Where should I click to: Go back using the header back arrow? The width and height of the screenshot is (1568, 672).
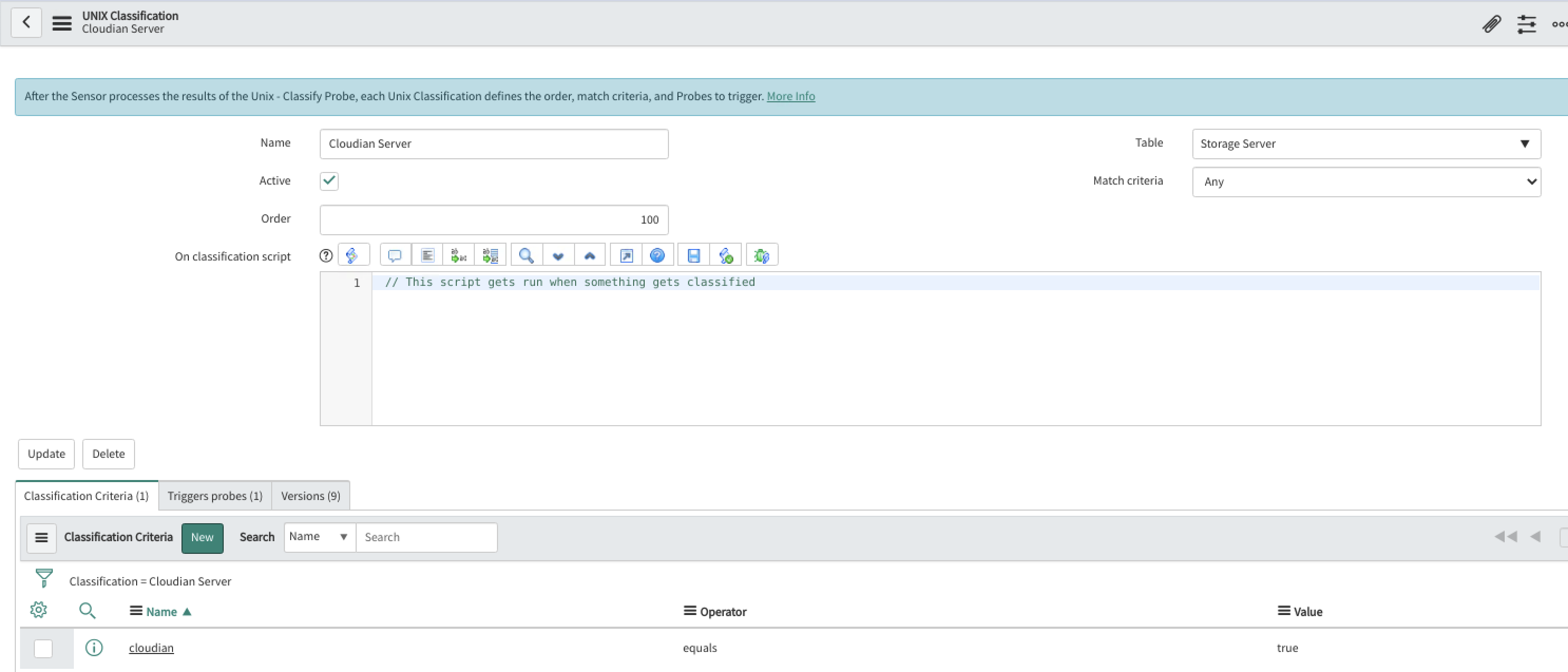point(26,23)
